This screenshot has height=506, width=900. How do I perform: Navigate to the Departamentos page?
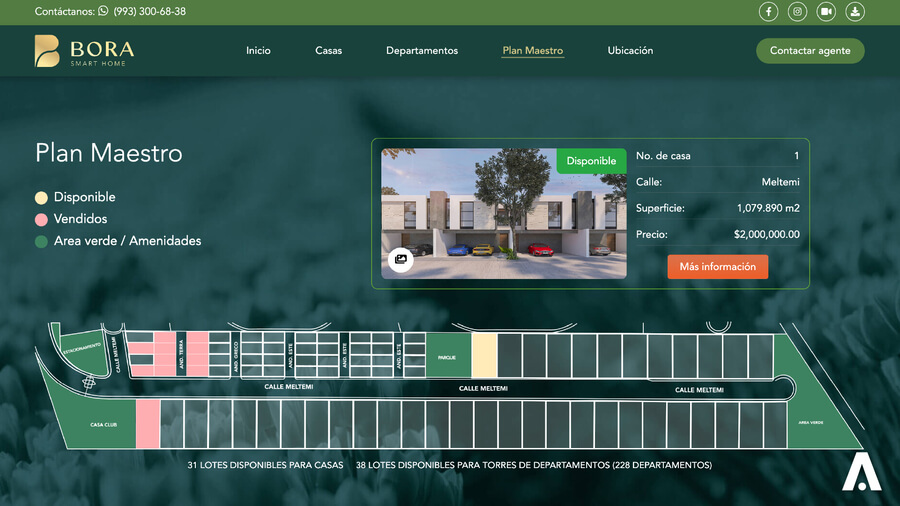pyautogui.click(x=422, y=51)
